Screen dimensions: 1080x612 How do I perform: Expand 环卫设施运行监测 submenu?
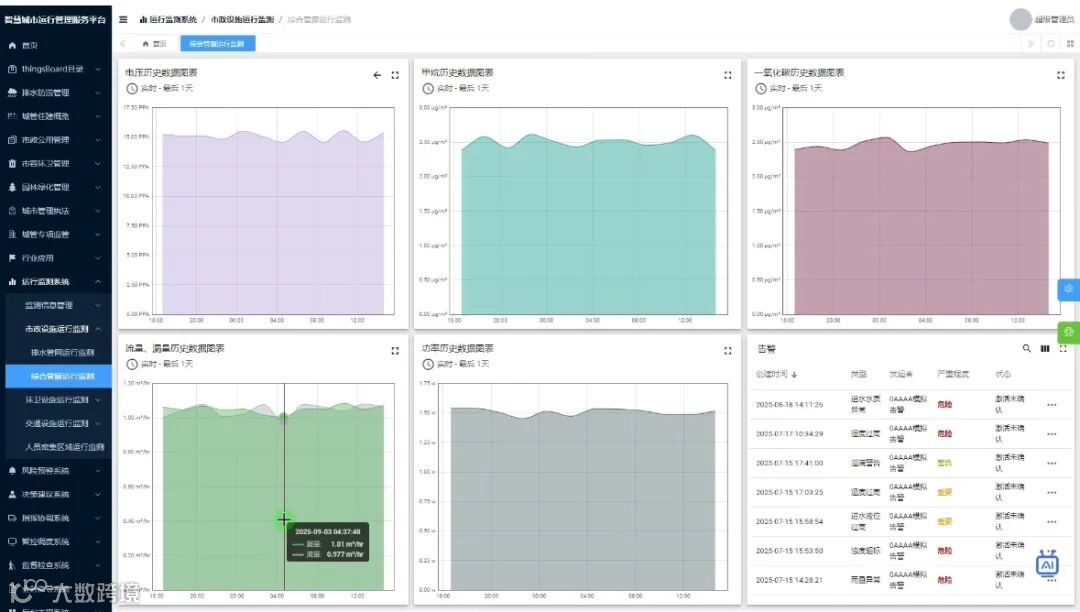click(x=59, y=399)
